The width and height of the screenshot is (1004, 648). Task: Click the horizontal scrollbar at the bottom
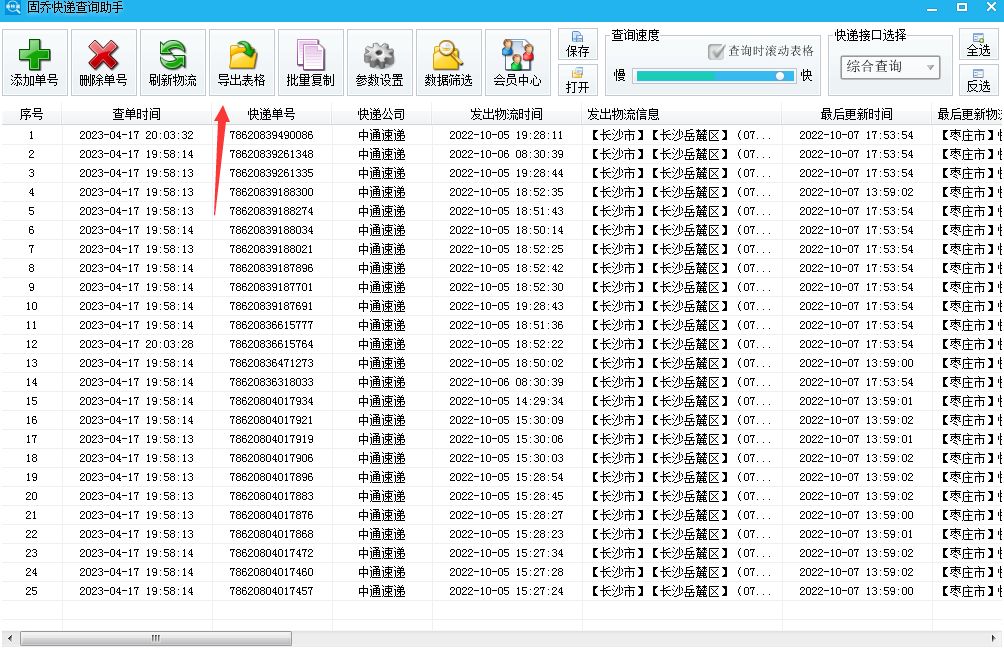(x=155, y=637)
